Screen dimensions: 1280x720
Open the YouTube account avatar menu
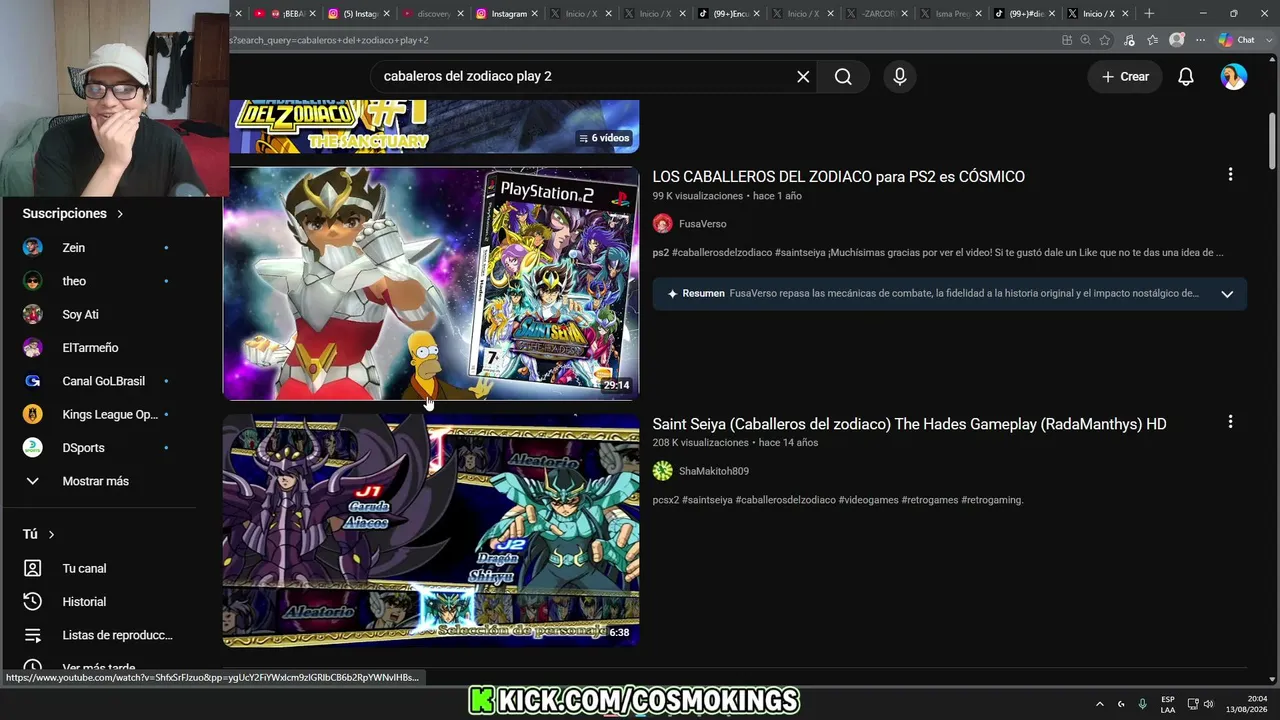click(x=1234, y=77)
